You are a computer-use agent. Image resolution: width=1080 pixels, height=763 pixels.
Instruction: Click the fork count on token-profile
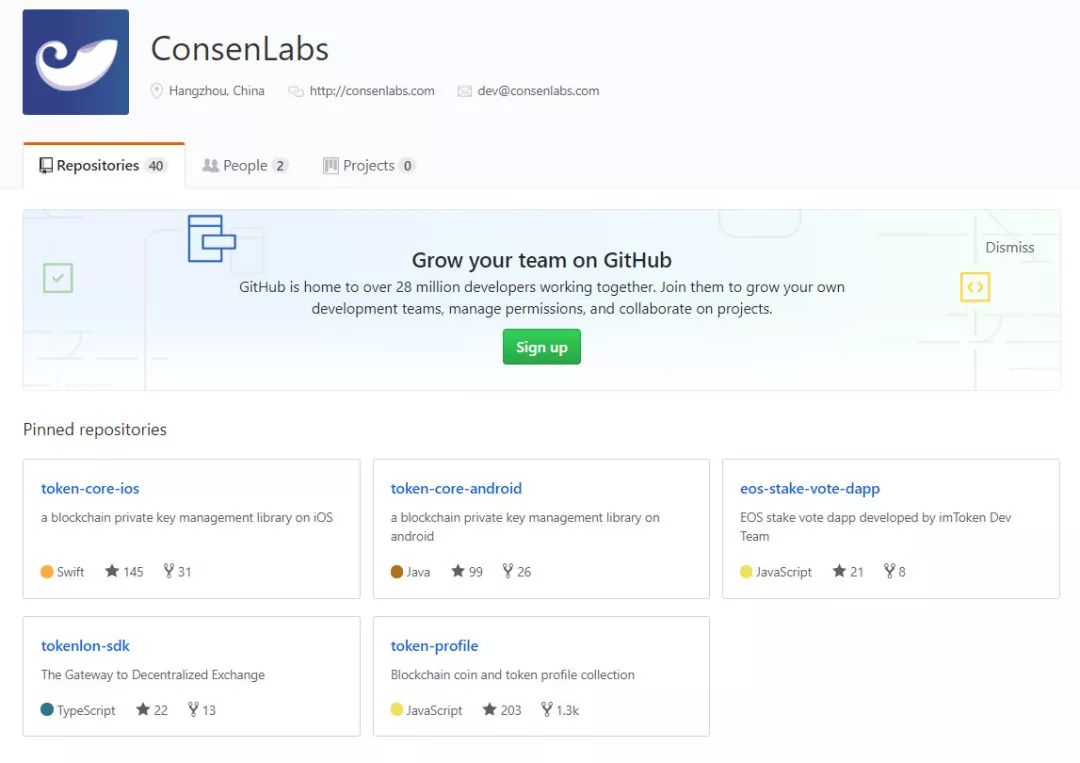pyautogui.click(x=567, y=710)
